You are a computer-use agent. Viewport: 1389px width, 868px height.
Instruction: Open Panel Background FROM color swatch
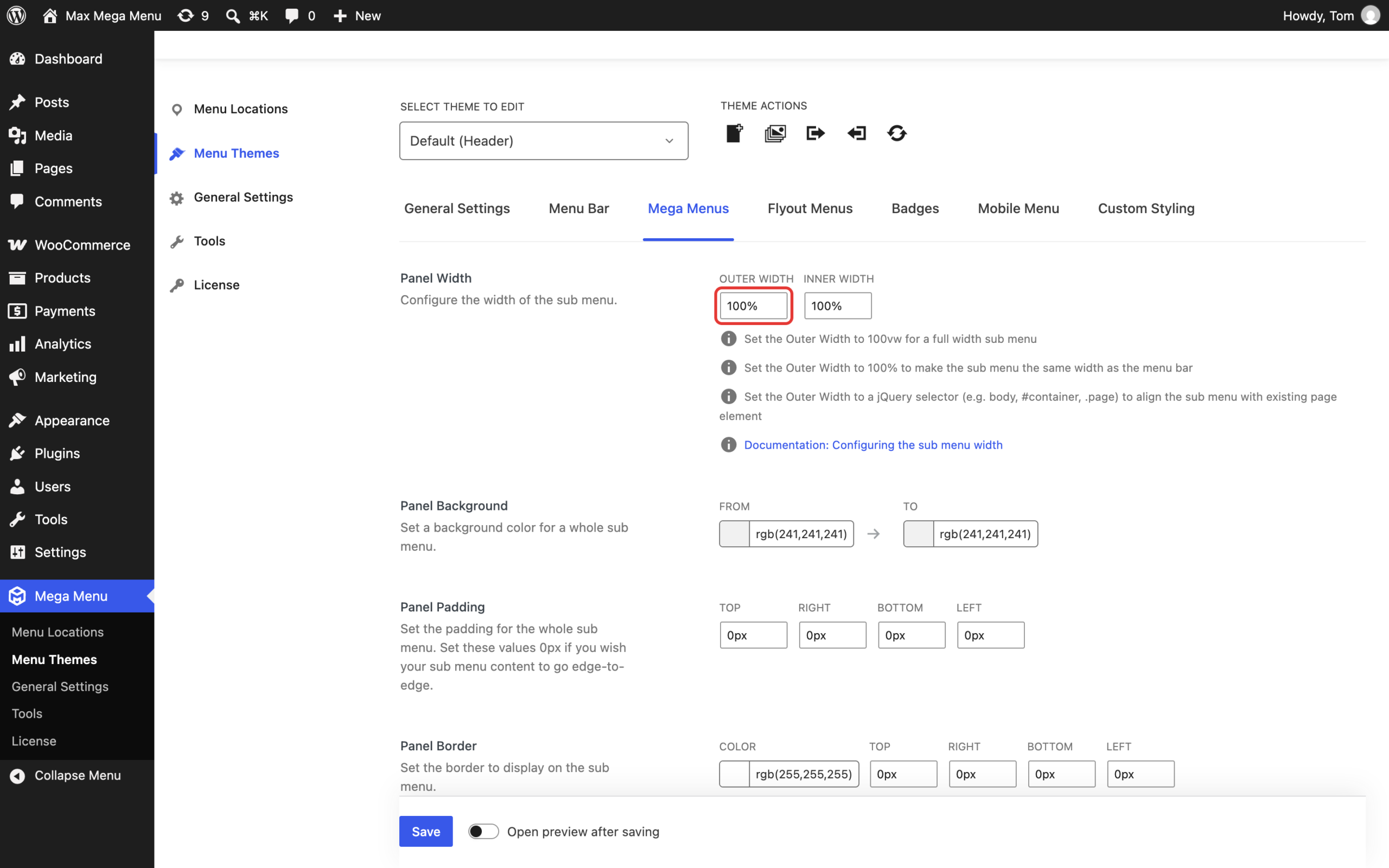point(734,534)
